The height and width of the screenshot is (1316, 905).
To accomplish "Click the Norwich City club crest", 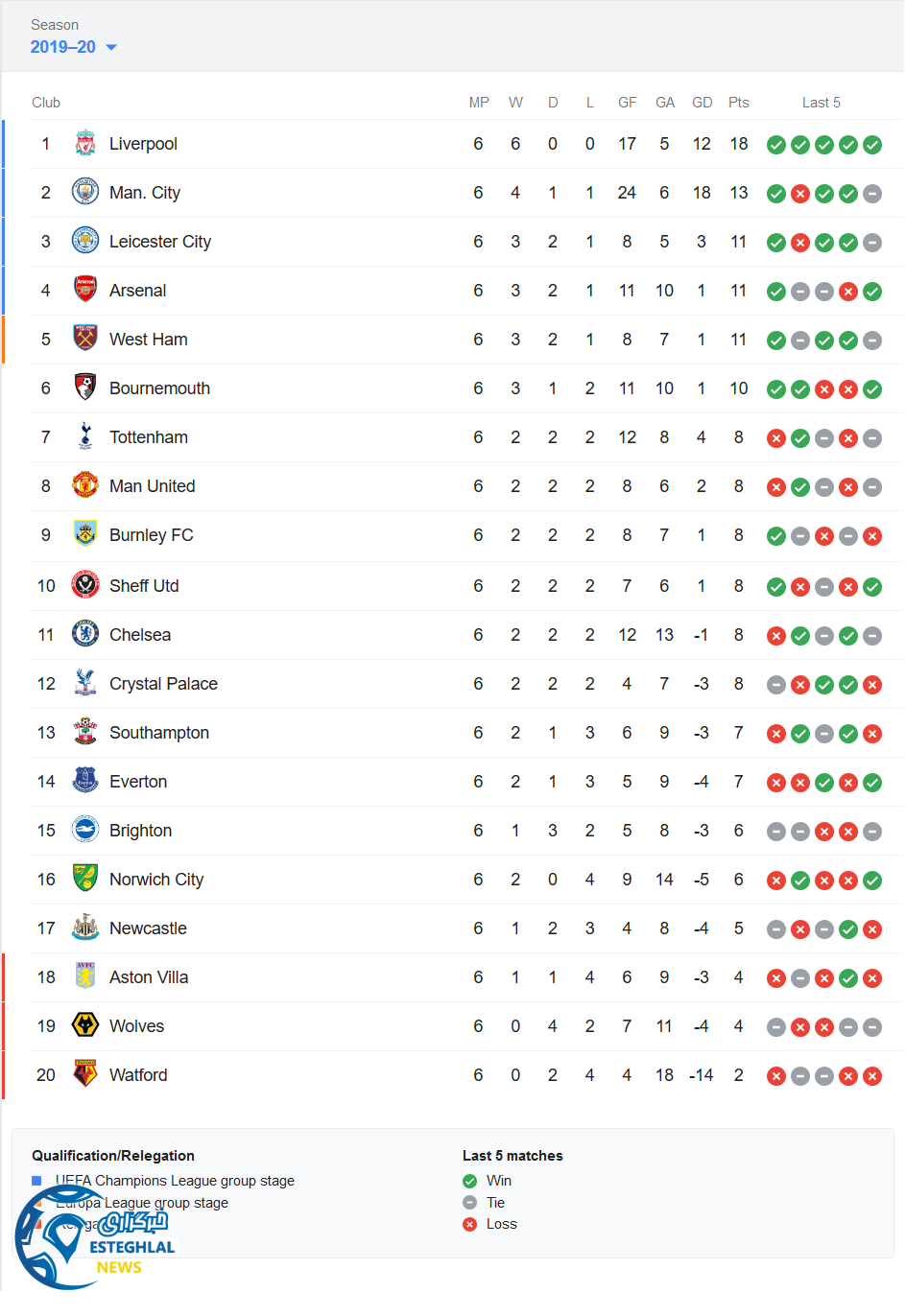I will click(x=85, y=879).
